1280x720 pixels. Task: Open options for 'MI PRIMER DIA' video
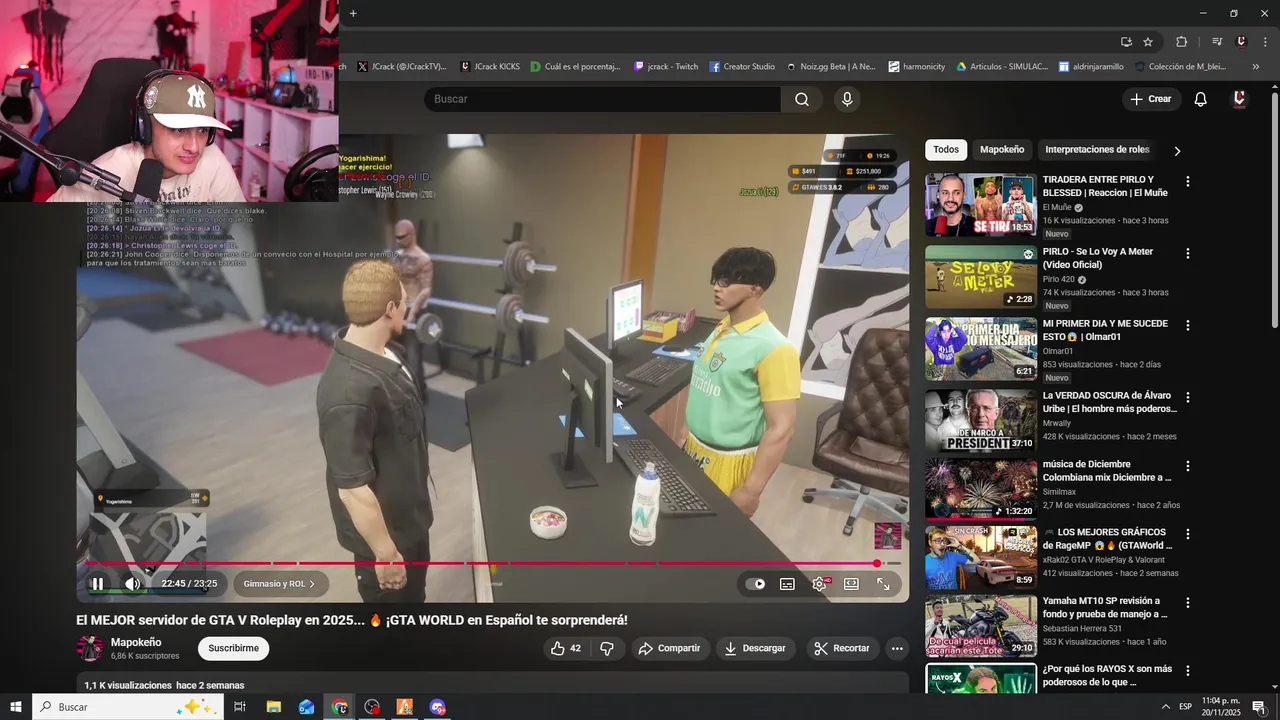click(x=1188, y=326)
